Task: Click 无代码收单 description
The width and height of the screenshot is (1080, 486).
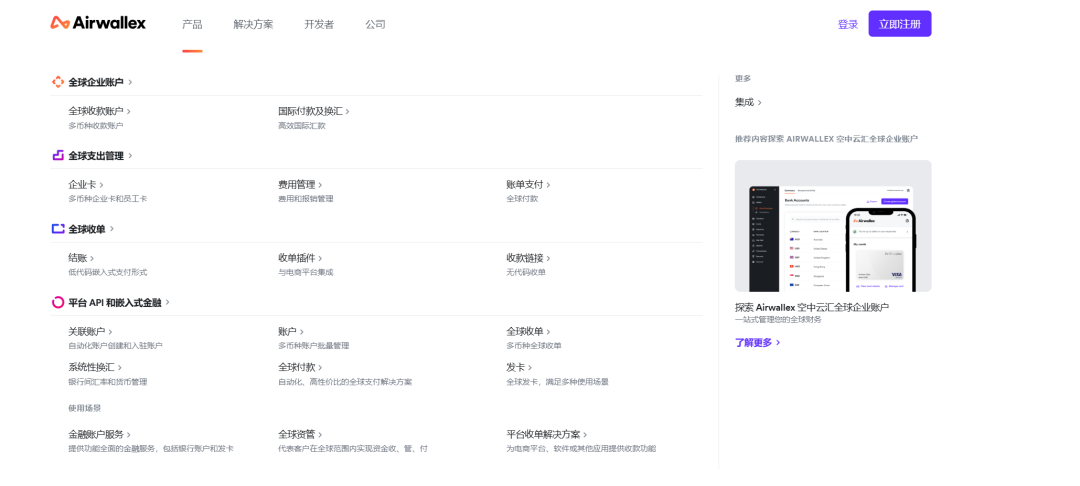Action: pos(526,273)
